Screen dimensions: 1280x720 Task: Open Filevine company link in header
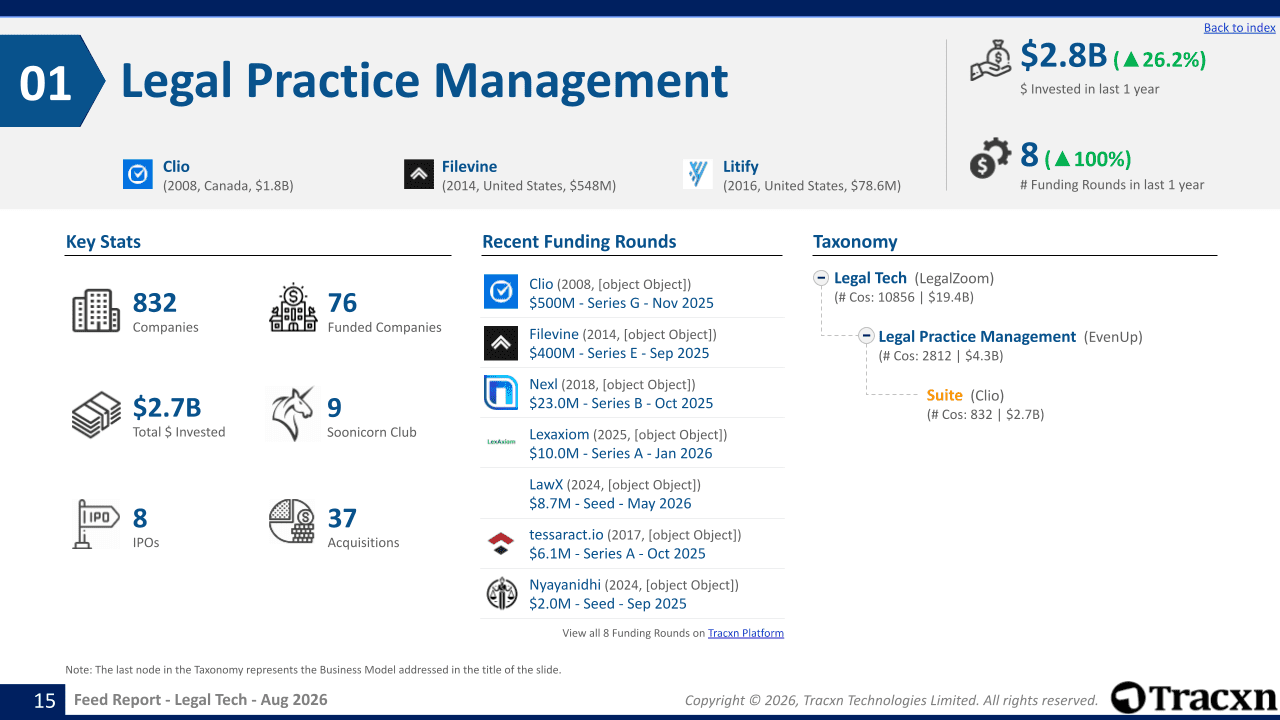click(x=469, y=167)
